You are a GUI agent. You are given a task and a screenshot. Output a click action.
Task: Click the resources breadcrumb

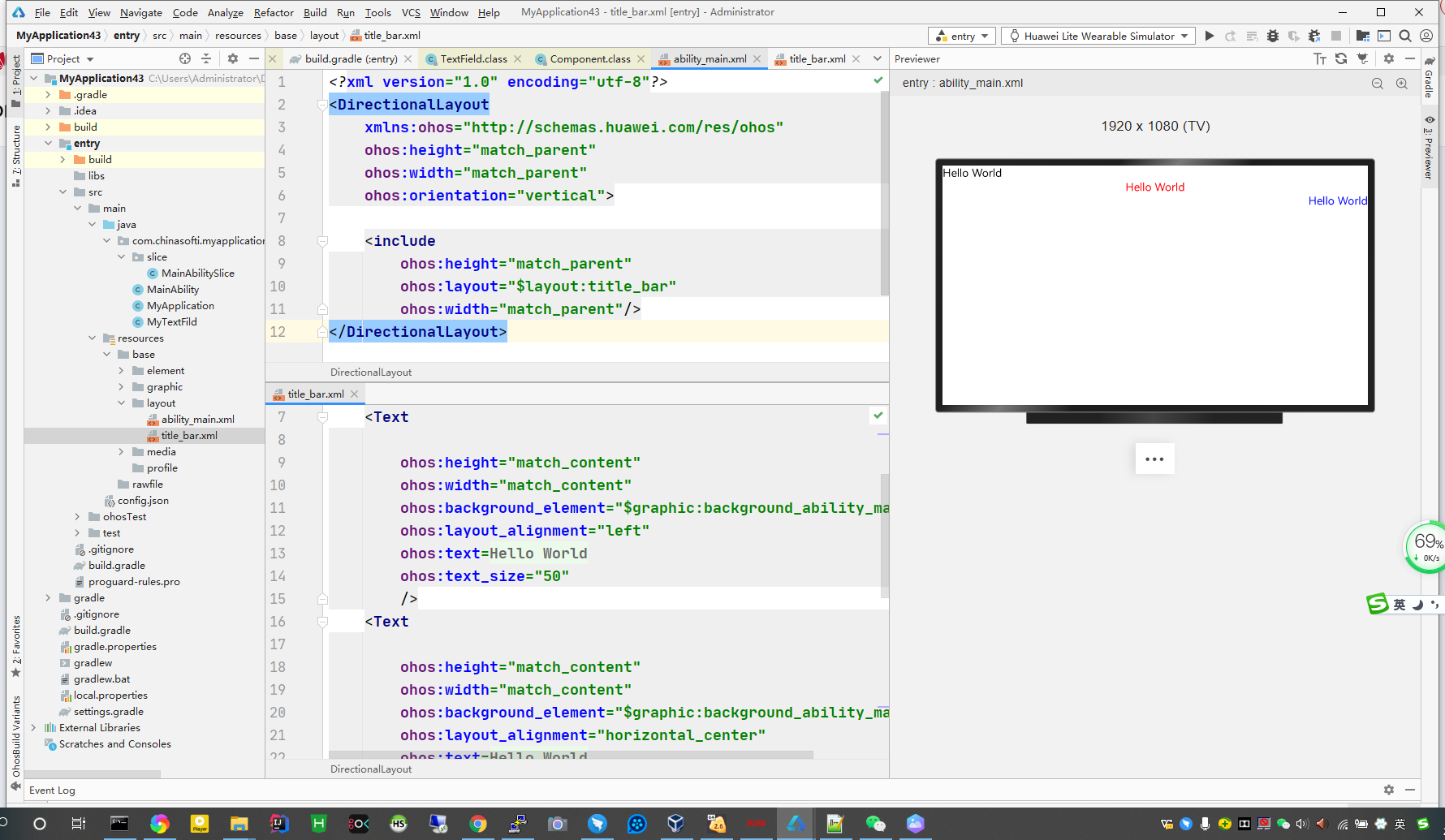pyautogui.click(x=238, y=35)
